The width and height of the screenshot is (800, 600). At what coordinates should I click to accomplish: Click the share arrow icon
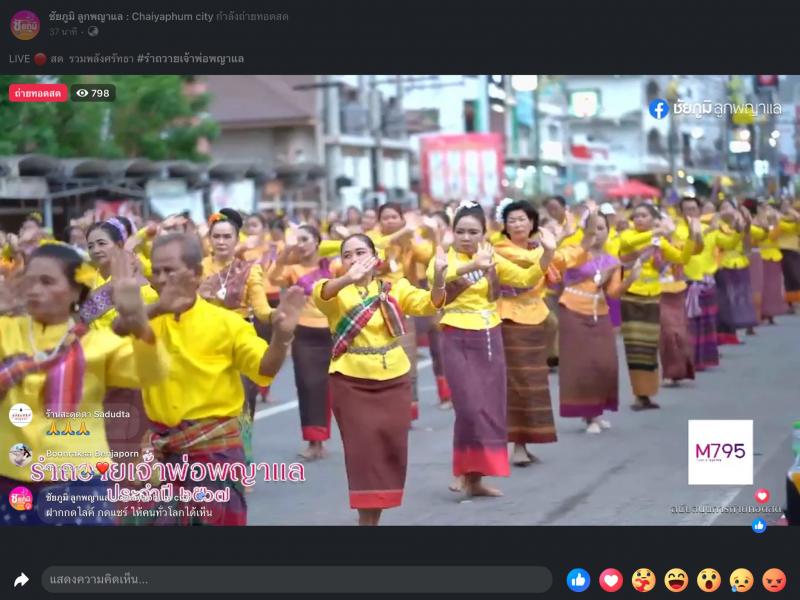coord(21,580)
